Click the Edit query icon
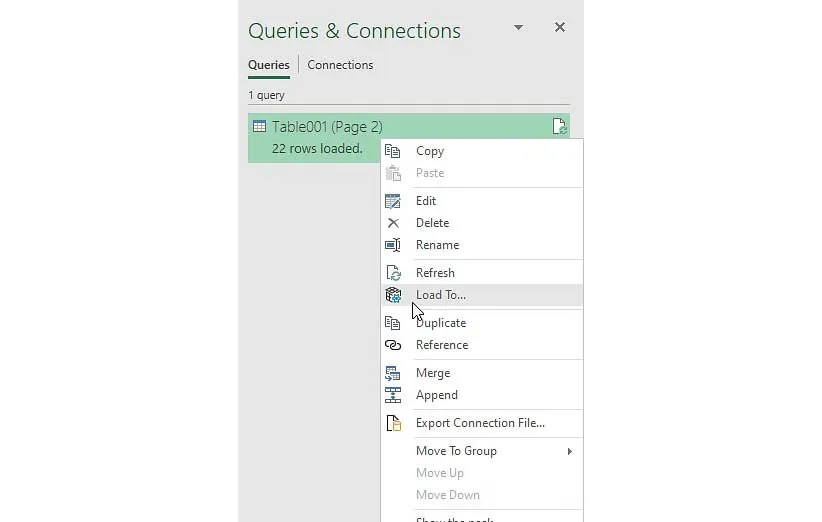The width and height of the screenshot is (822, 522). [393, 201]
